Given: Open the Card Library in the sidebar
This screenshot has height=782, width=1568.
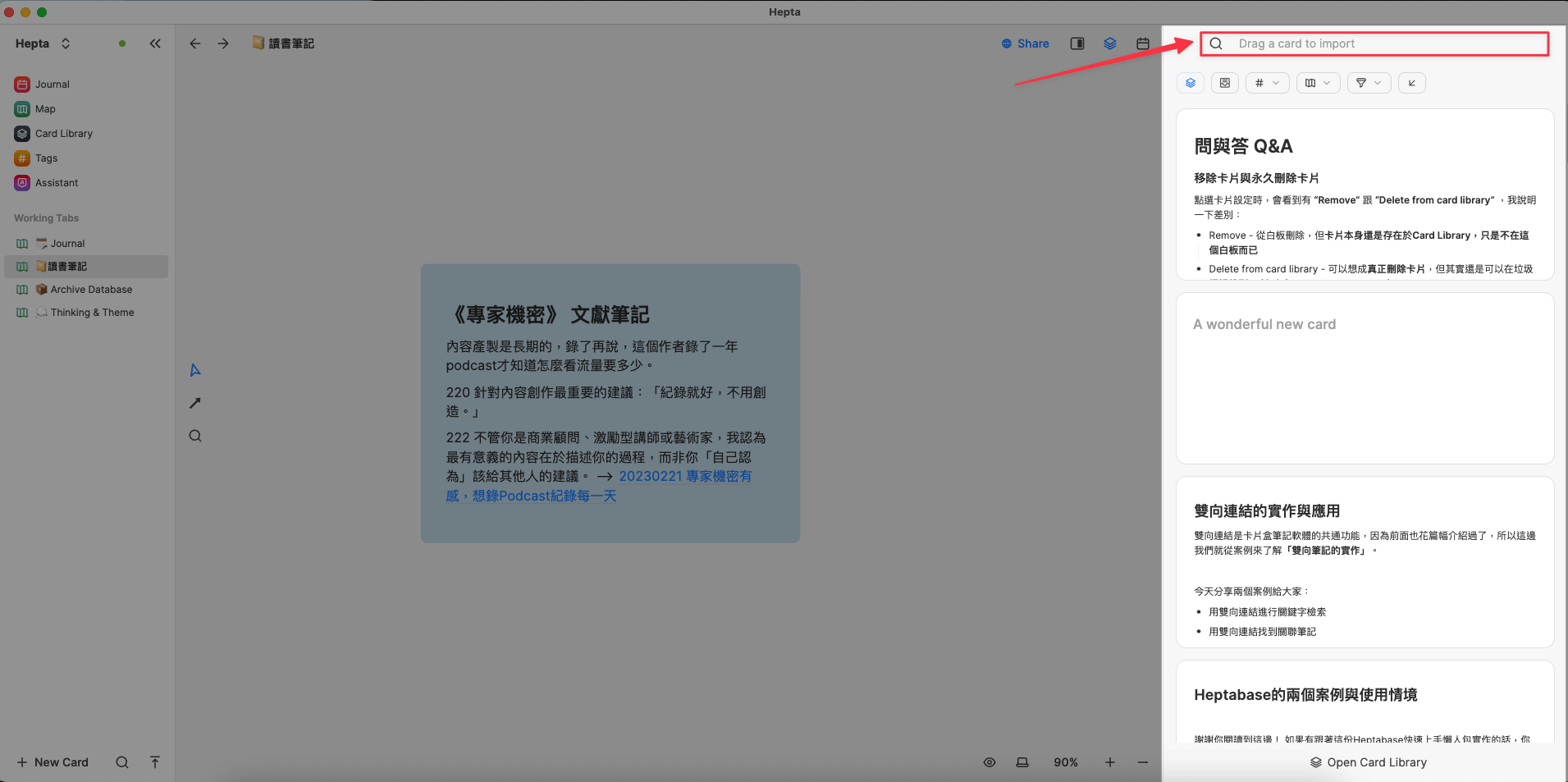Looking at the screenshot, I should click(x=63, y=134).
